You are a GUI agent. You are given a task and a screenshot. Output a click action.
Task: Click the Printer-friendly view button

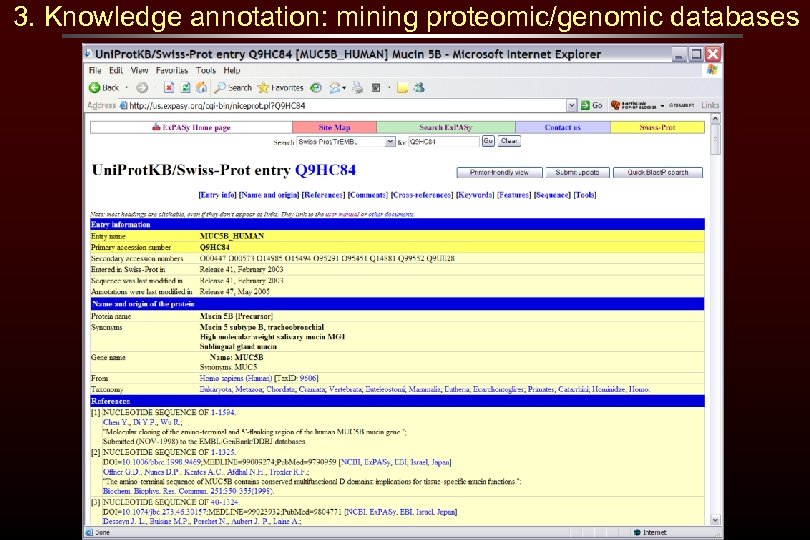coord(500,173)
